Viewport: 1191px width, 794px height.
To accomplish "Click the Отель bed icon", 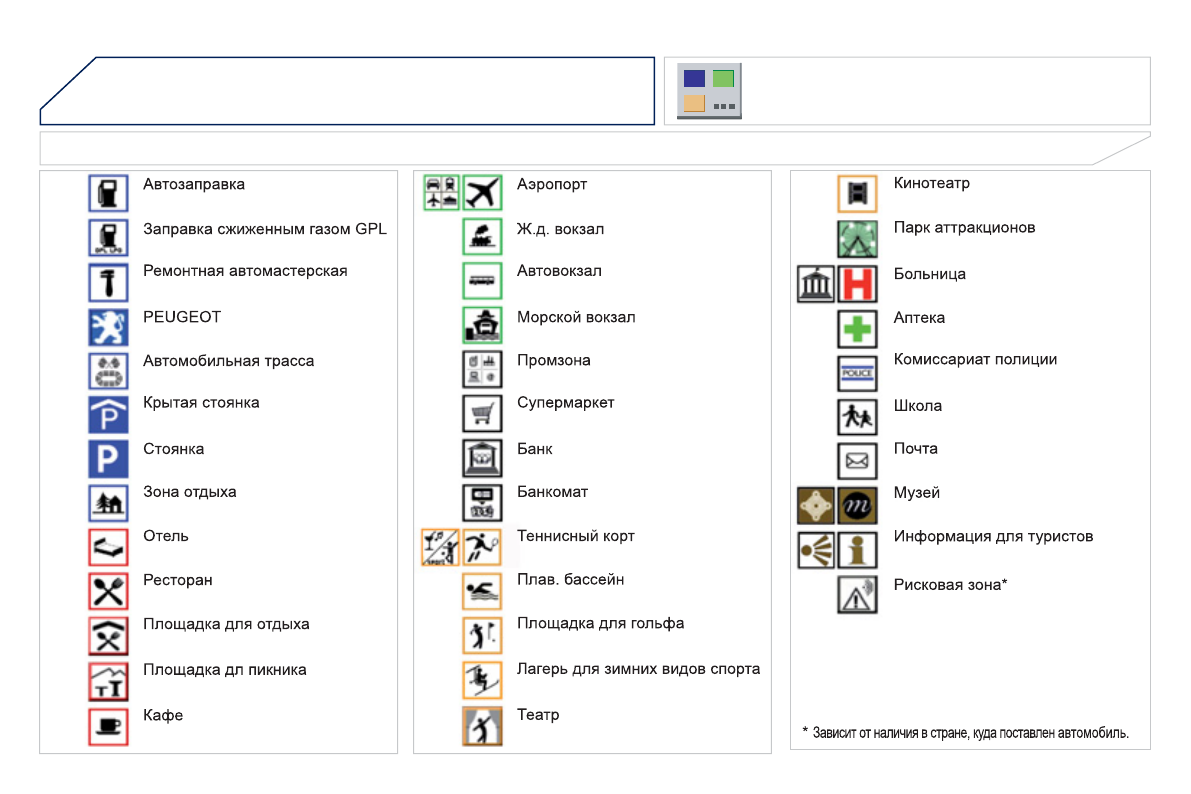I will (x=108, y=547).
